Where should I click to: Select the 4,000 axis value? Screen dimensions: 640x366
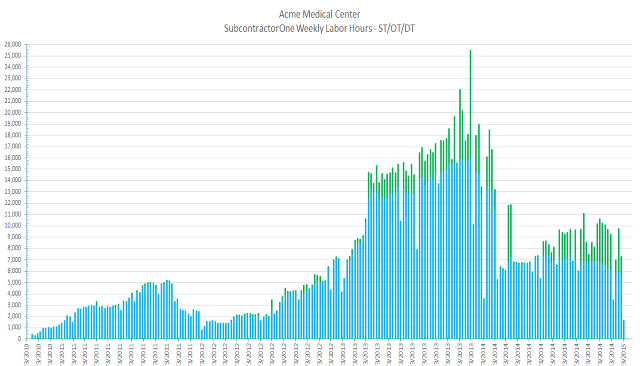tap(14, 293)
